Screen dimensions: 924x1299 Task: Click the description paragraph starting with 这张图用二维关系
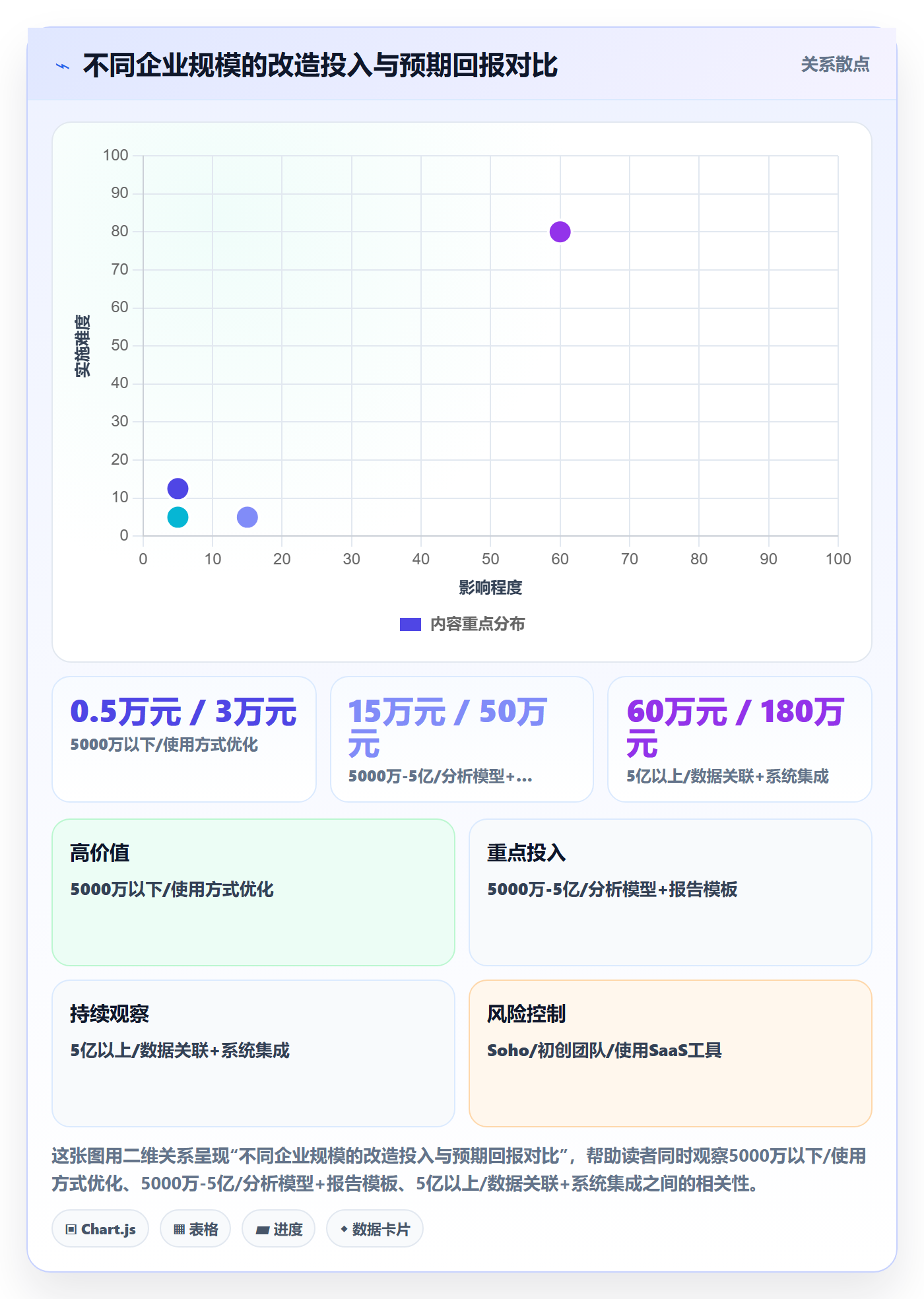pyautogui.click(x=459, y=1169)
